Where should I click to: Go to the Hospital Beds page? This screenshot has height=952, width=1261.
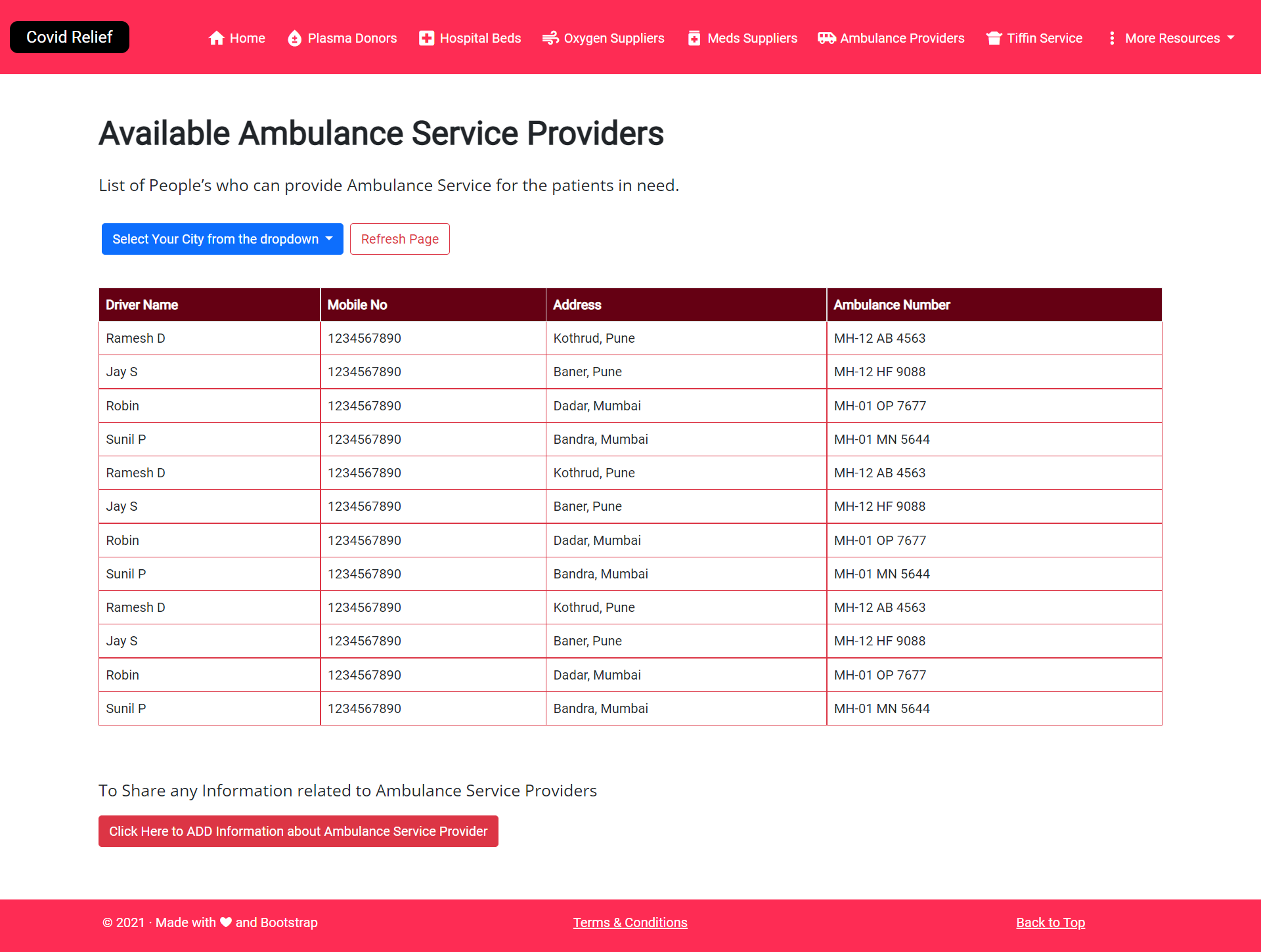pos(479,38)
